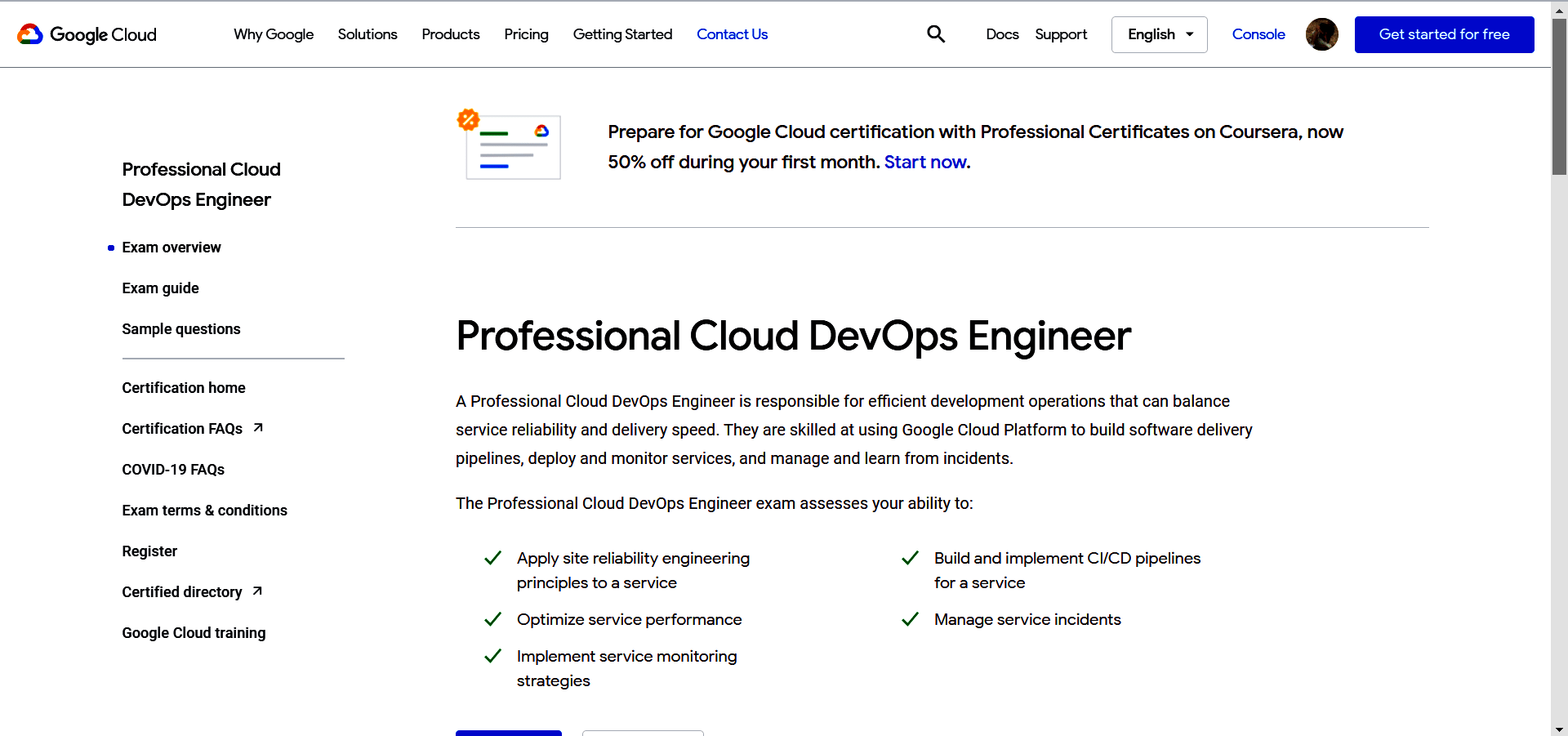The height and width of the screenshot is (736, 1568).
Task: Expand the Why Google menu
Action: pyautogui.click(x=274, y=34)
